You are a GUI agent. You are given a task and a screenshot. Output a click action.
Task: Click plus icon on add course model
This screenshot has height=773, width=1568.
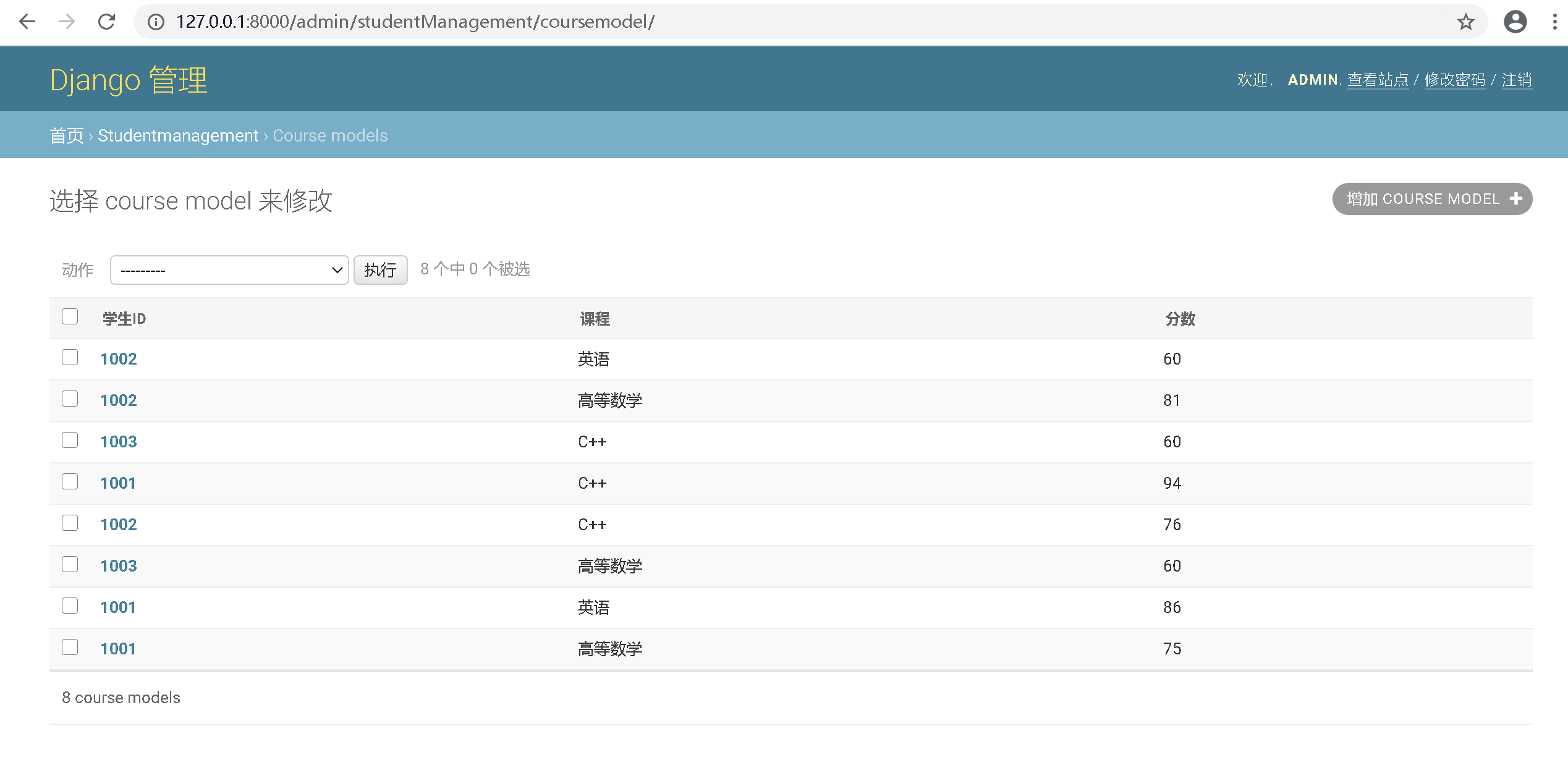pos(1515,199)
